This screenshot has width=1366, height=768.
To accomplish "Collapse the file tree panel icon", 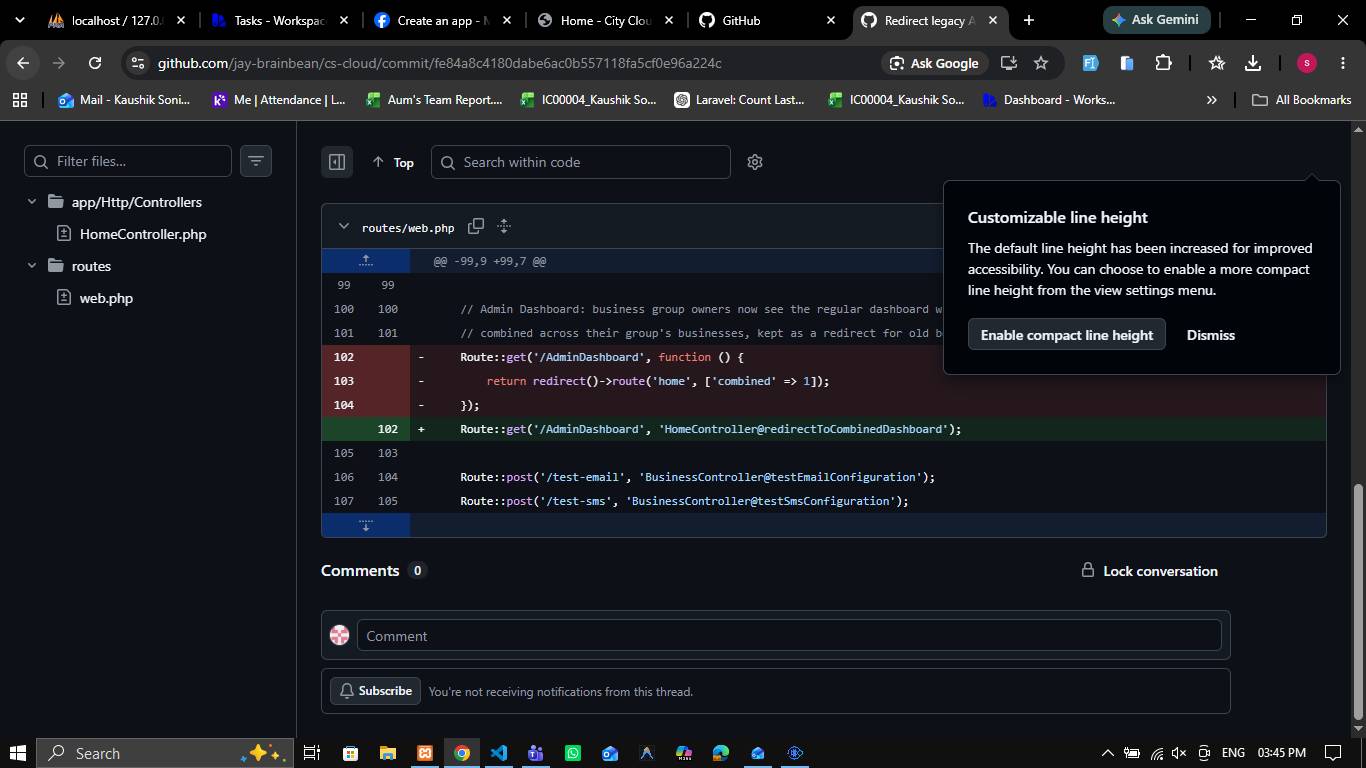I will pos(337,162).
